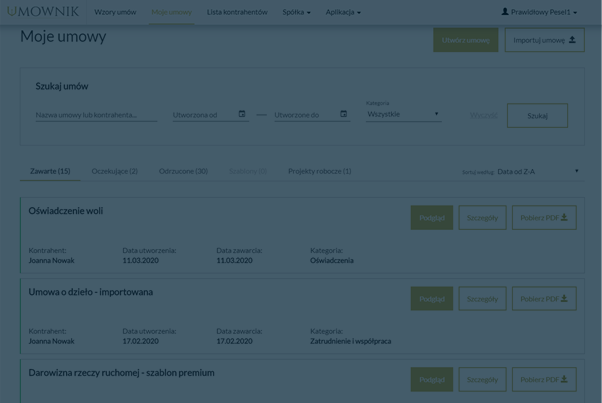Open the Prawidłowy Pesel1 user menu
The width and height of the screenshot is (602, 403).
click(x=539, y=12)
